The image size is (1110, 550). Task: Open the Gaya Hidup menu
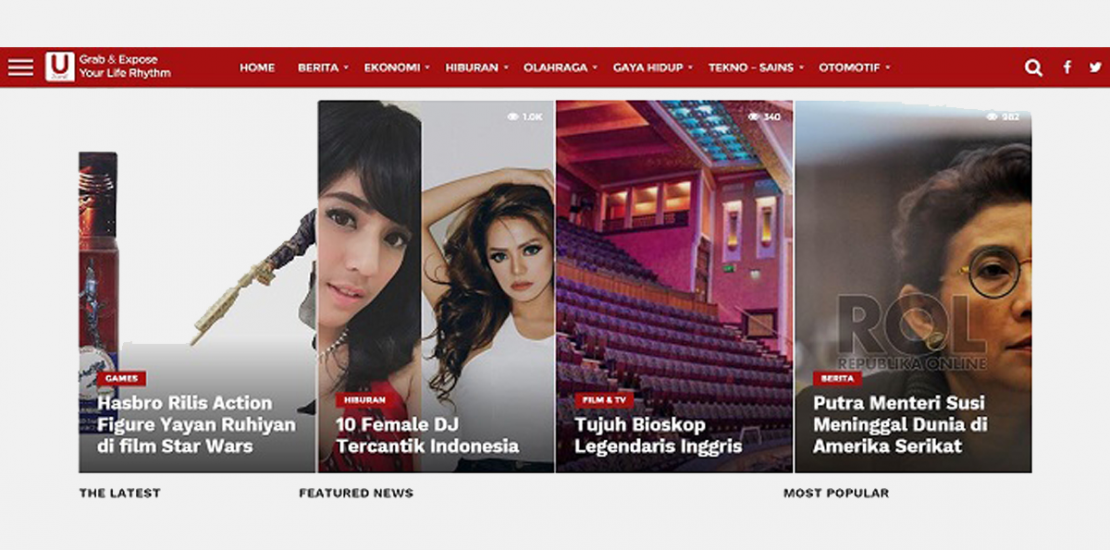[652, 68]
